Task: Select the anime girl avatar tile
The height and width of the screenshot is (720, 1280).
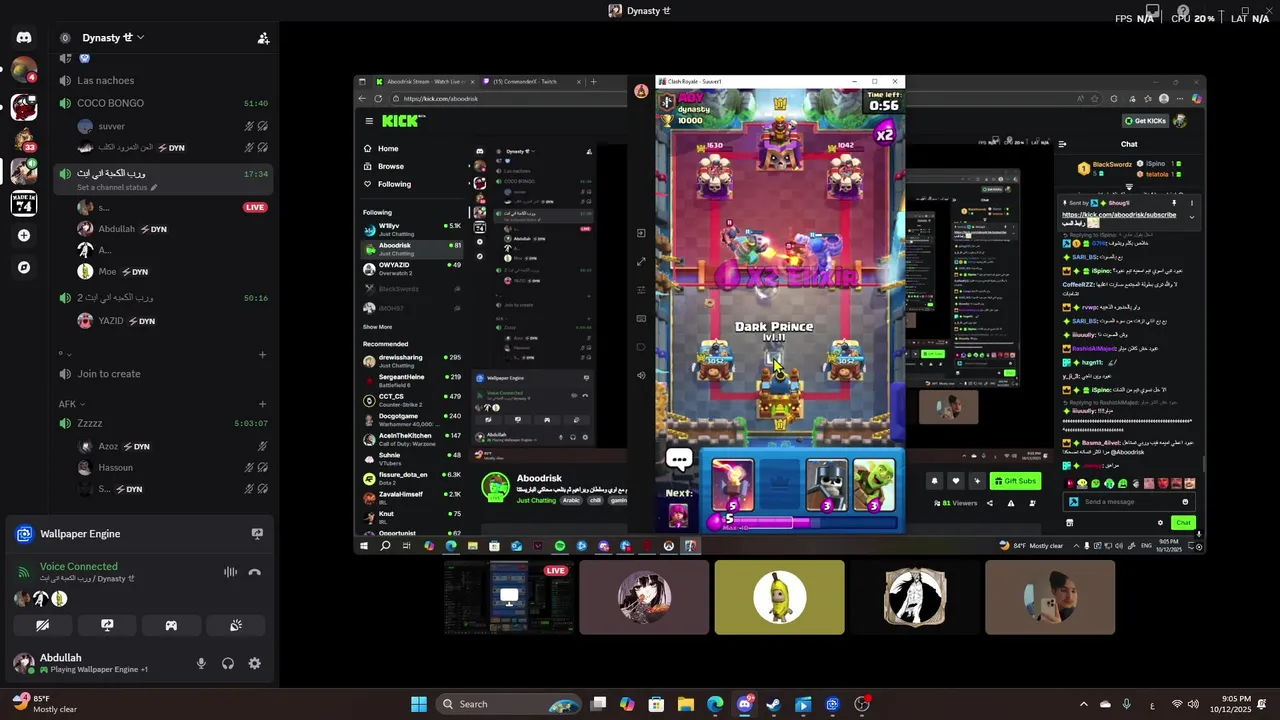Action: [x=644, y=598]
